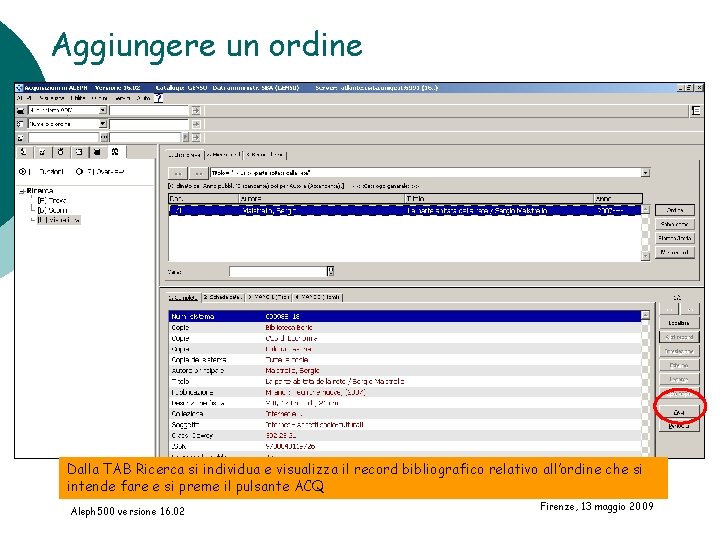Click the icon left of the third search bar
This screenshot has height=540, width=720.
20,137
